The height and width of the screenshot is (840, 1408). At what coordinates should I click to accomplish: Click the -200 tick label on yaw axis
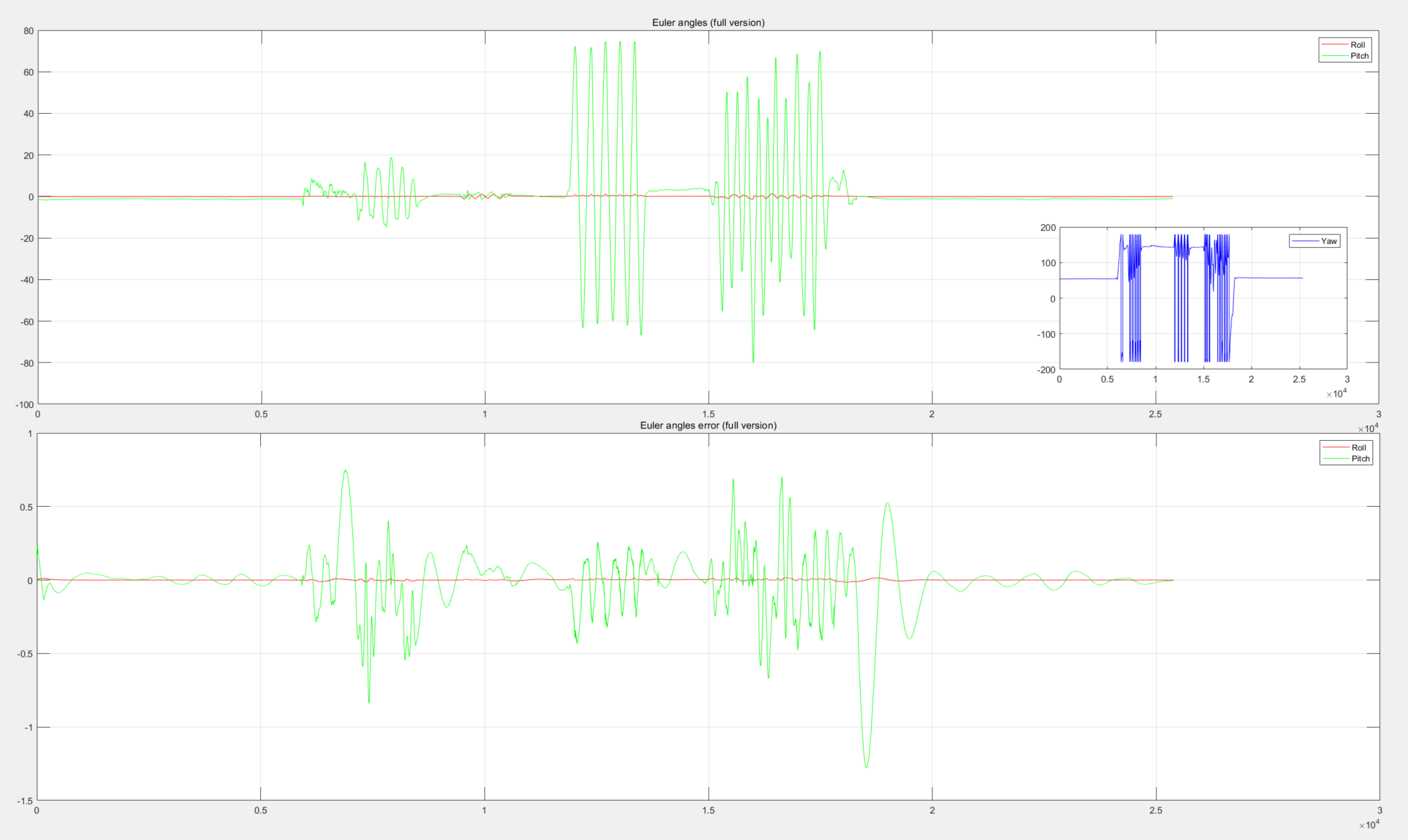(x=1045, y=370)
